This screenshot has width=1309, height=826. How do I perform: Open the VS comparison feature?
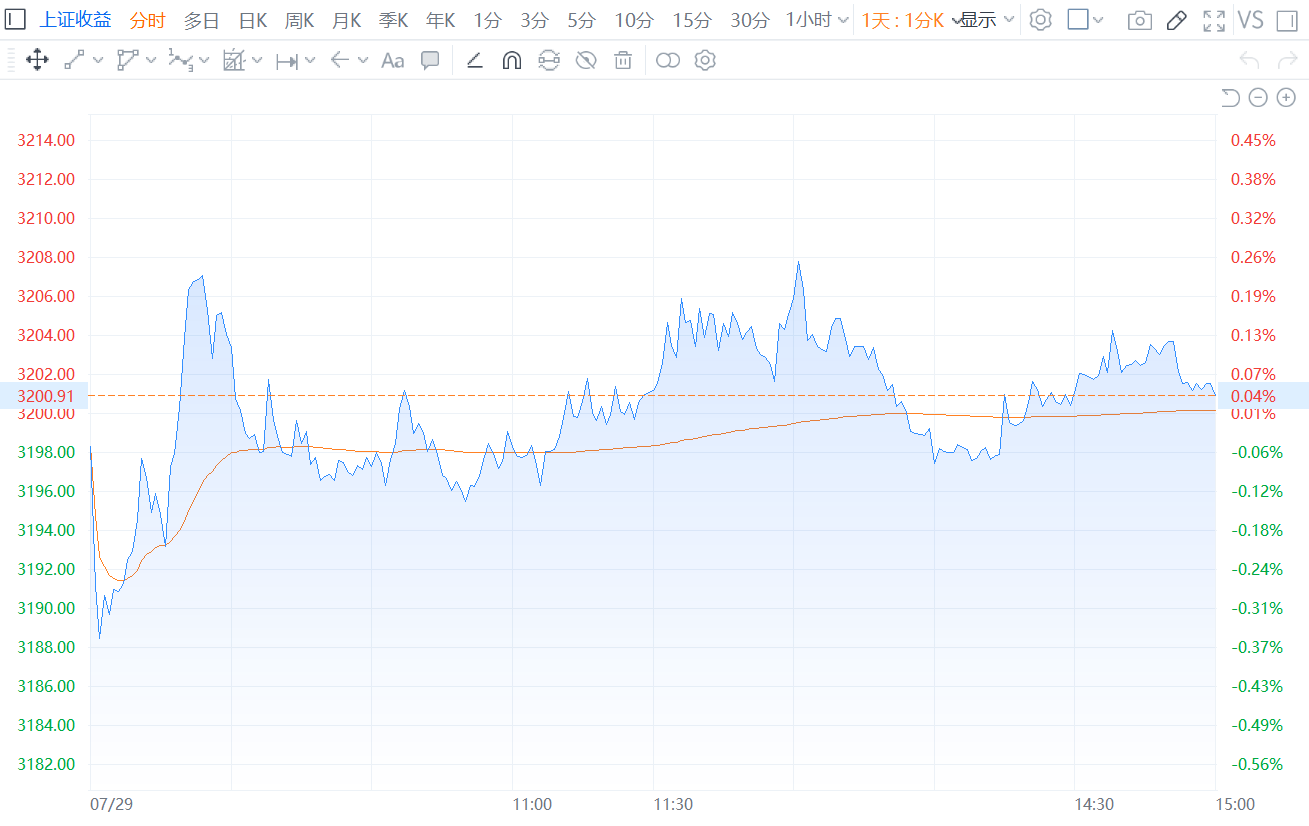[1251, 20]
